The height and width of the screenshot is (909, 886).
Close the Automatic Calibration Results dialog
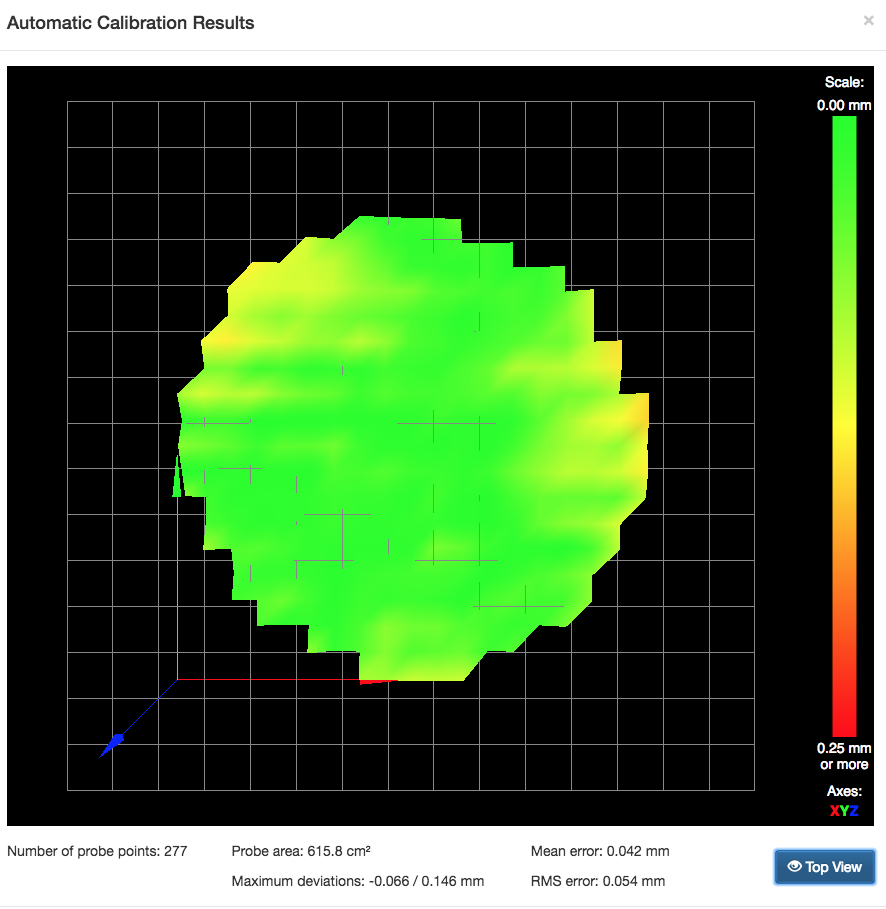click(868, 20)
